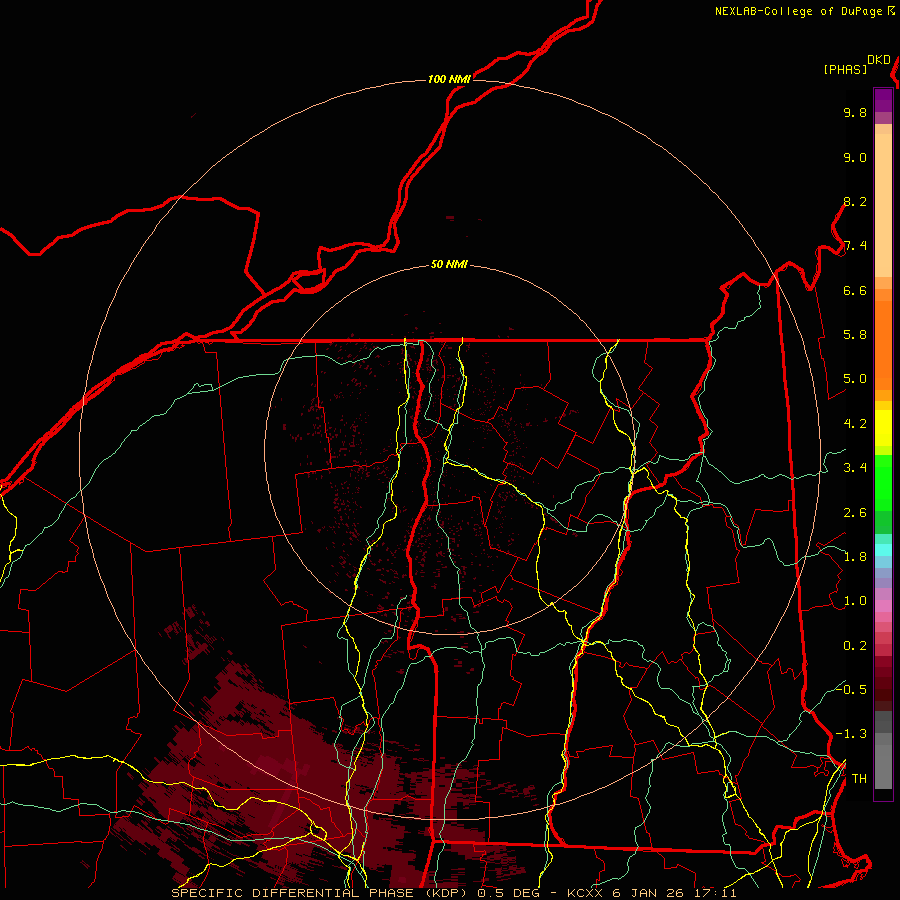Click the 5.0 value on the color scale
Viewport: 900px width, 900px height.
point(855,379)
